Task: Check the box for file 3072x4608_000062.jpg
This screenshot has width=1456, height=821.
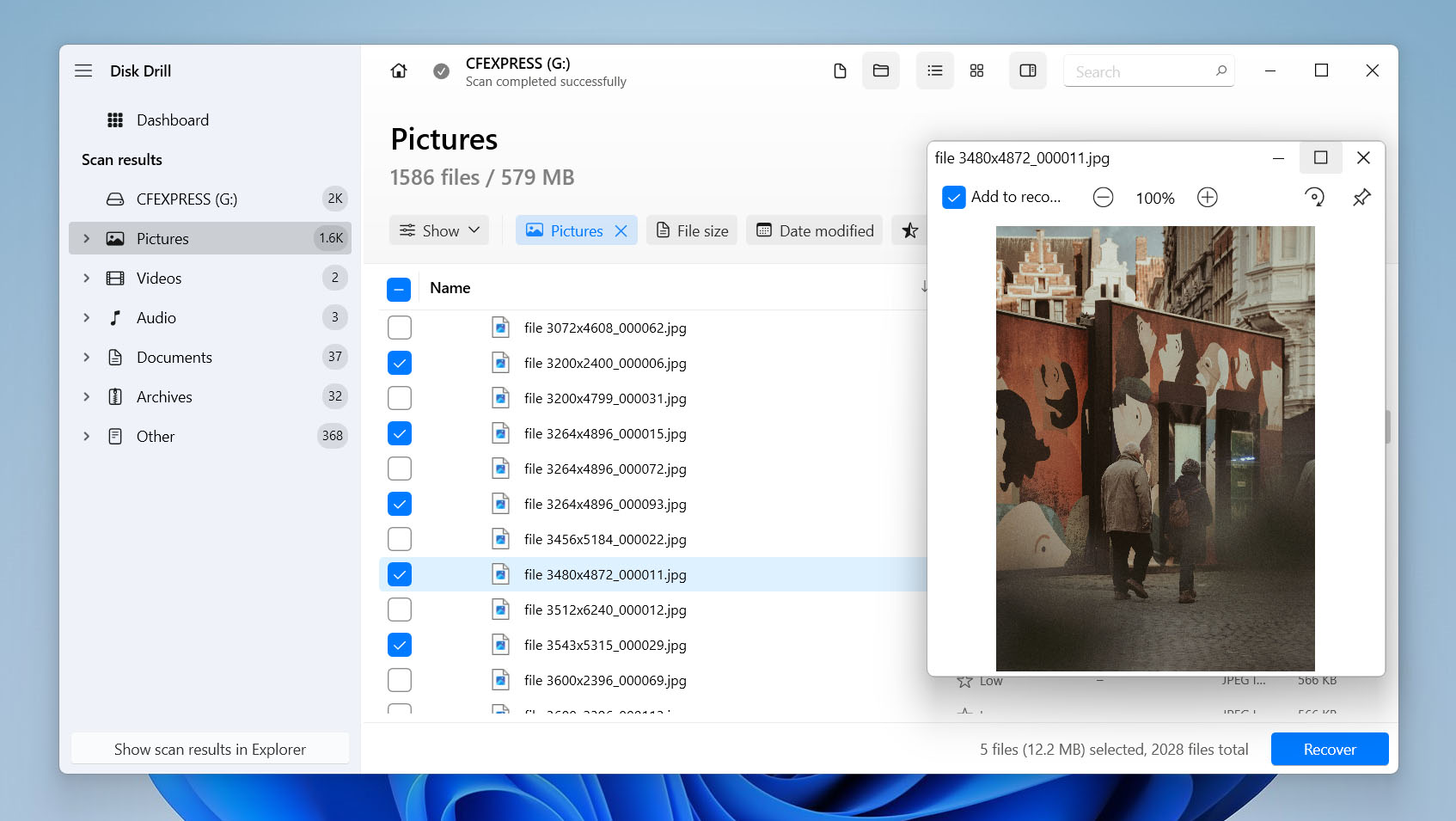Action: coord(400,328)
